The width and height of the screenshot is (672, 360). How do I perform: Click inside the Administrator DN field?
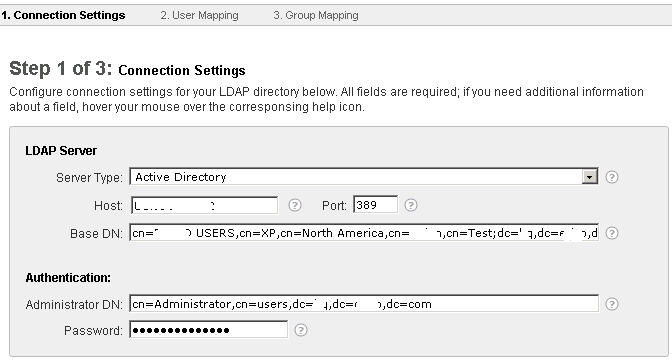[364, 303]
